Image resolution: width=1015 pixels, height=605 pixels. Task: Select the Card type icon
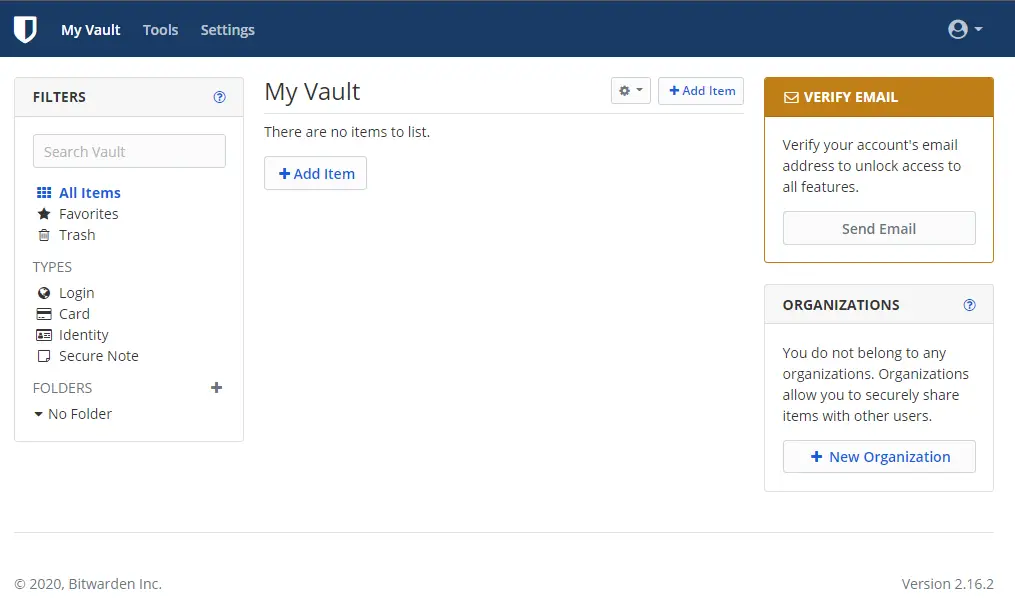[x=45, y=313]
